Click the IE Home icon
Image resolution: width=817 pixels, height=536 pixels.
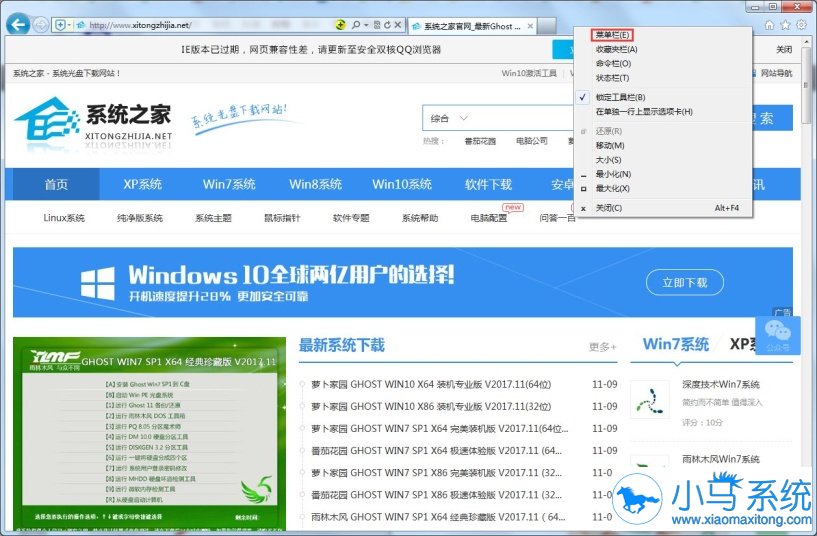point(769,24)
